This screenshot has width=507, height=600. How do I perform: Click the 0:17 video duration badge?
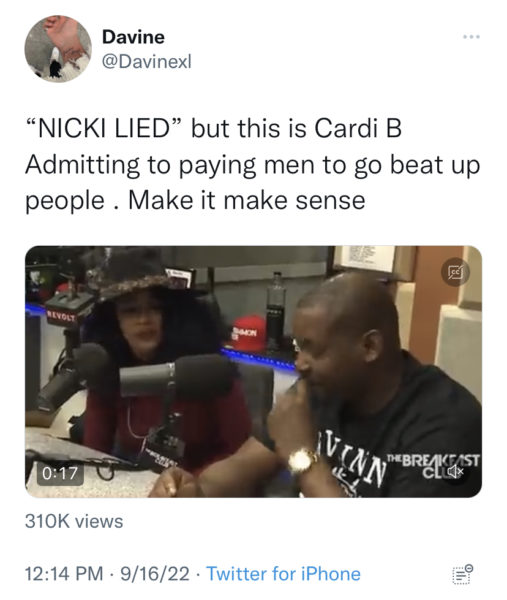60,473
